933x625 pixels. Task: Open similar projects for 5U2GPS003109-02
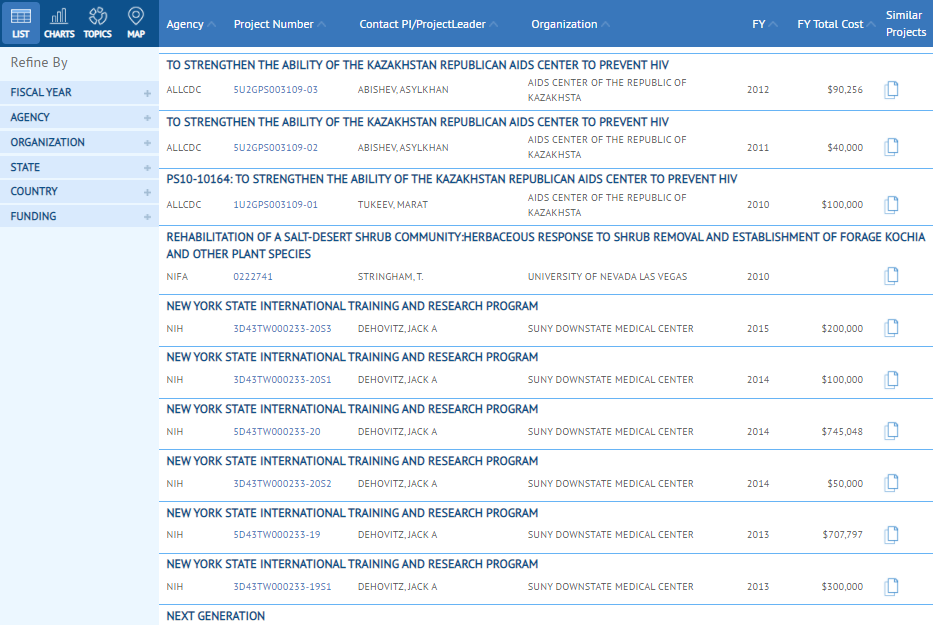coord(891,147)
